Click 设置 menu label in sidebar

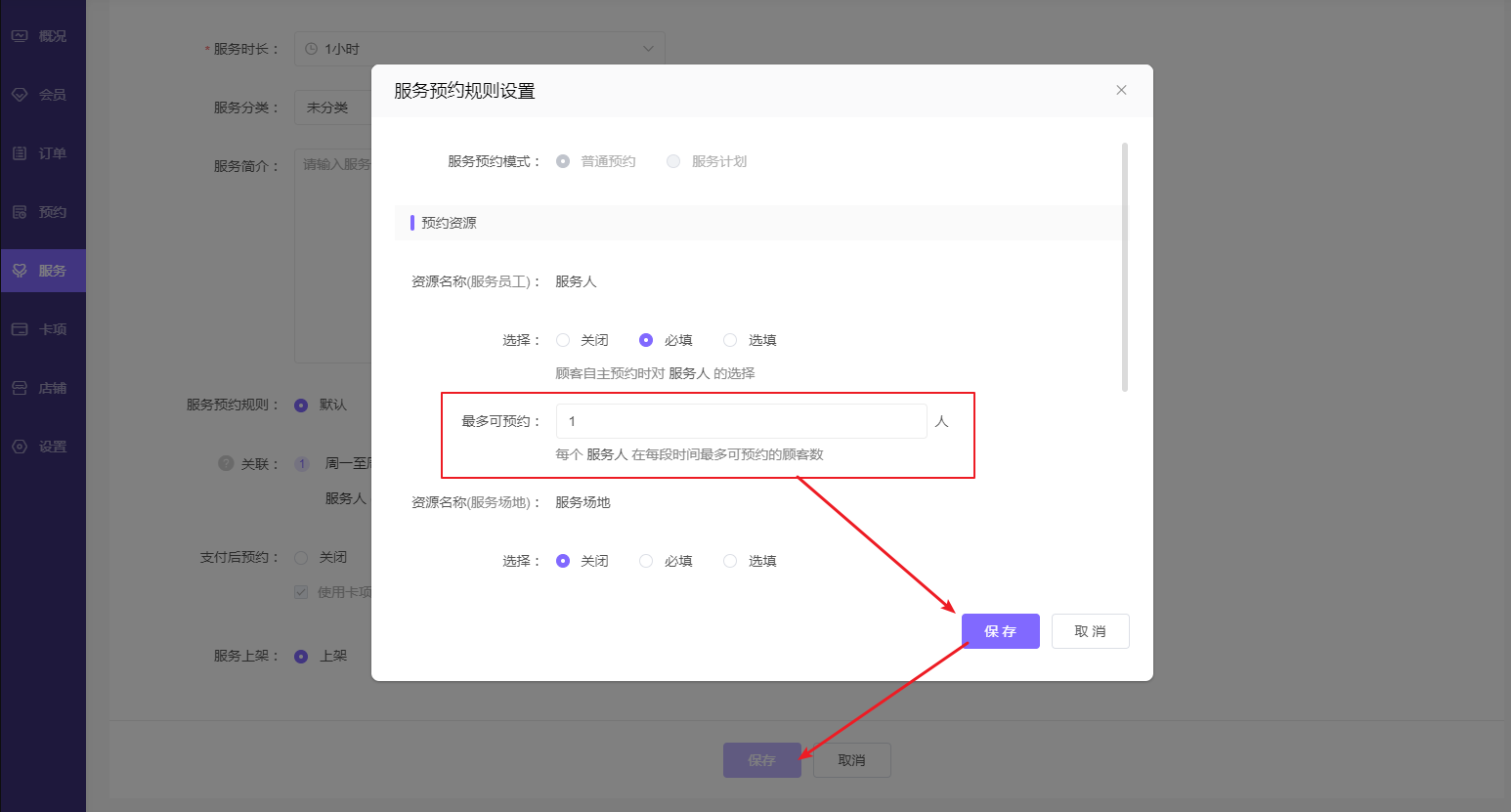(x=53, y=447)
